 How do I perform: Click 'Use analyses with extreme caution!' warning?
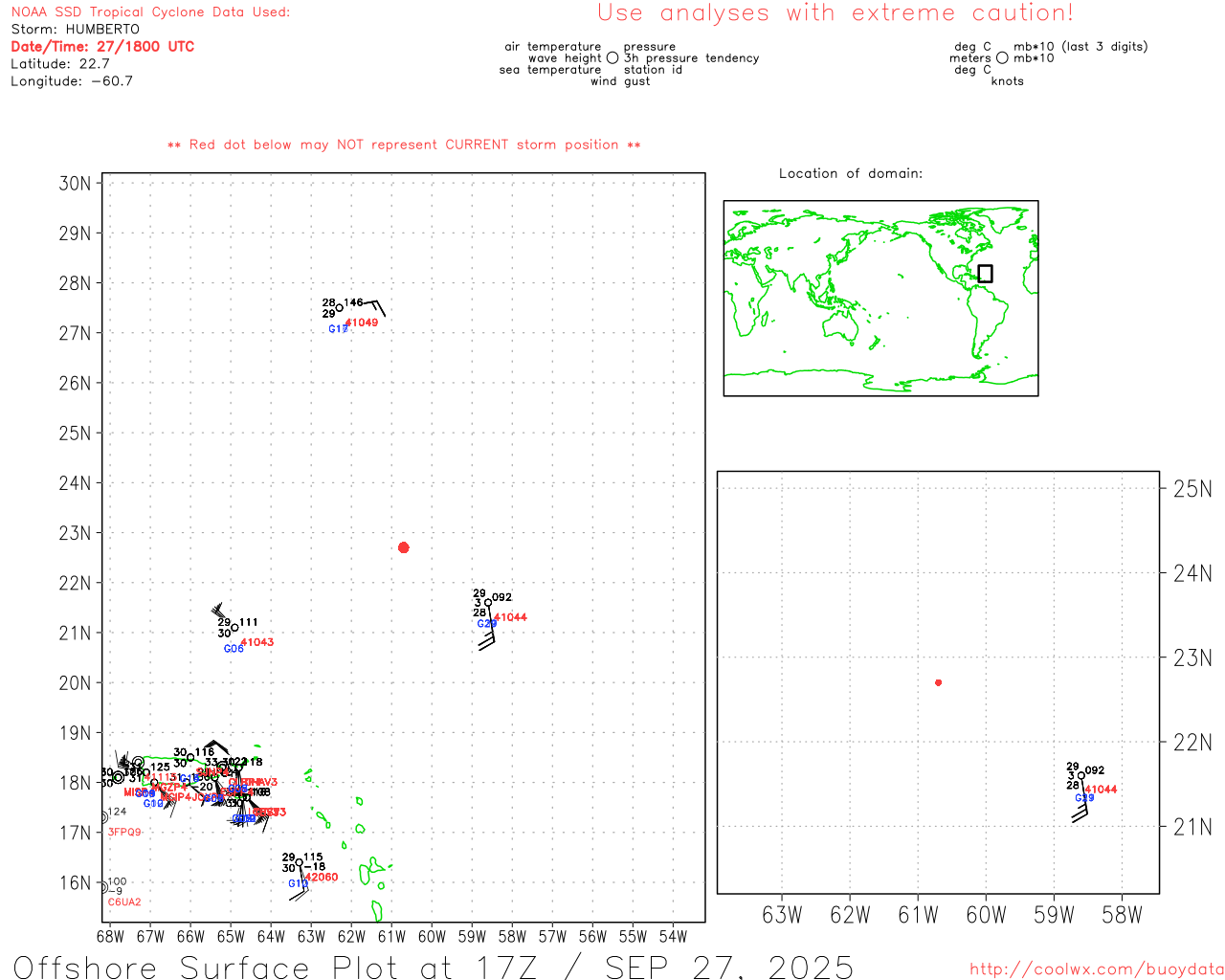[x=835, y=12]
